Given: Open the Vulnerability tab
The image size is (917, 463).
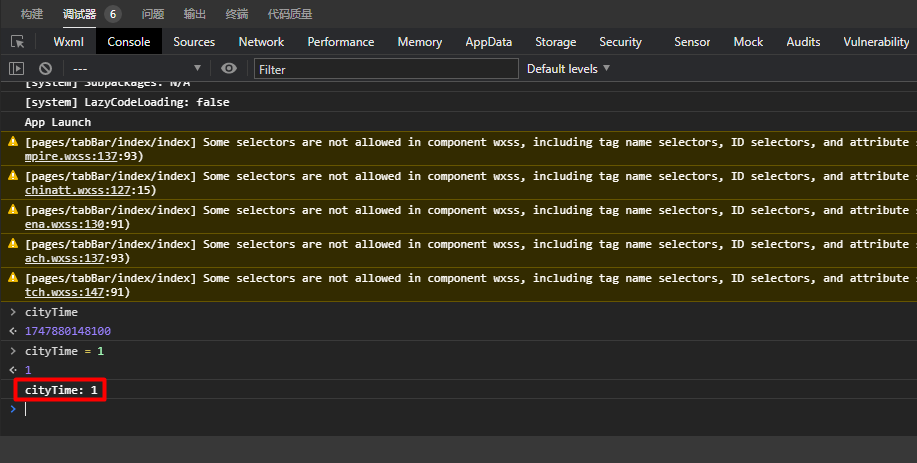Looking at the screenshot, I should point(876,42).
